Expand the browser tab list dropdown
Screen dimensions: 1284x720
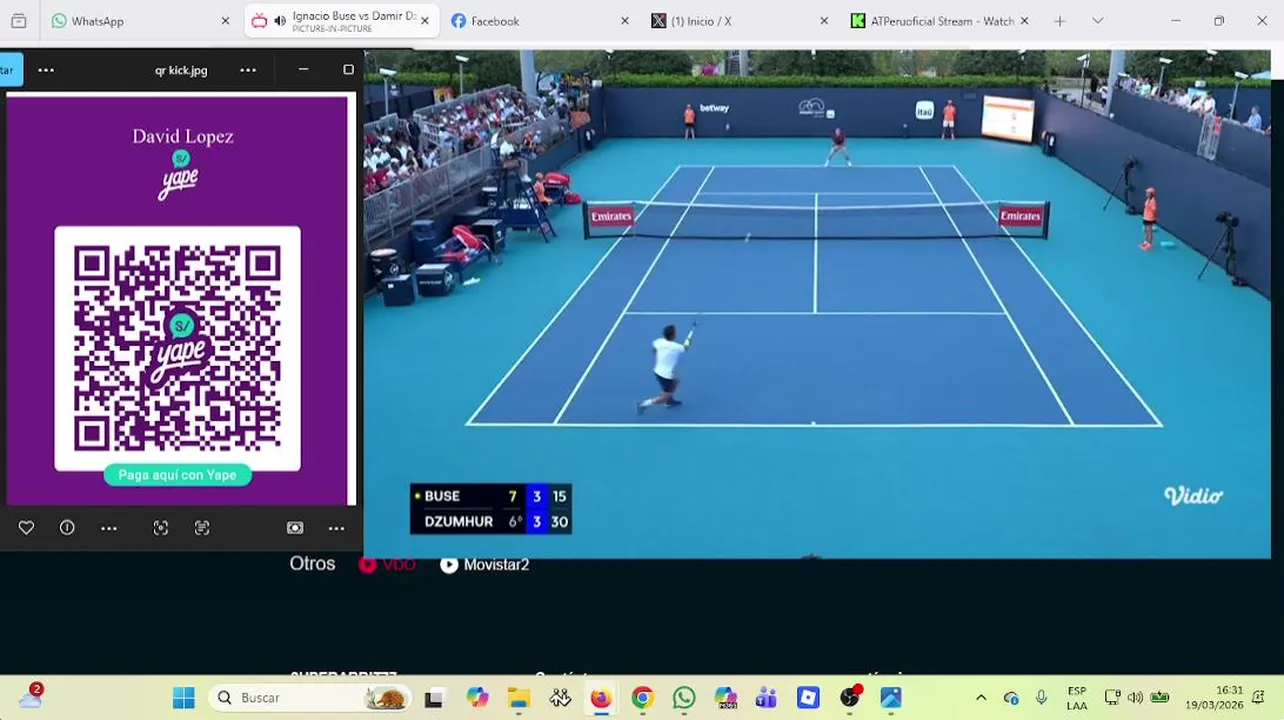[x=1097, y=21]
